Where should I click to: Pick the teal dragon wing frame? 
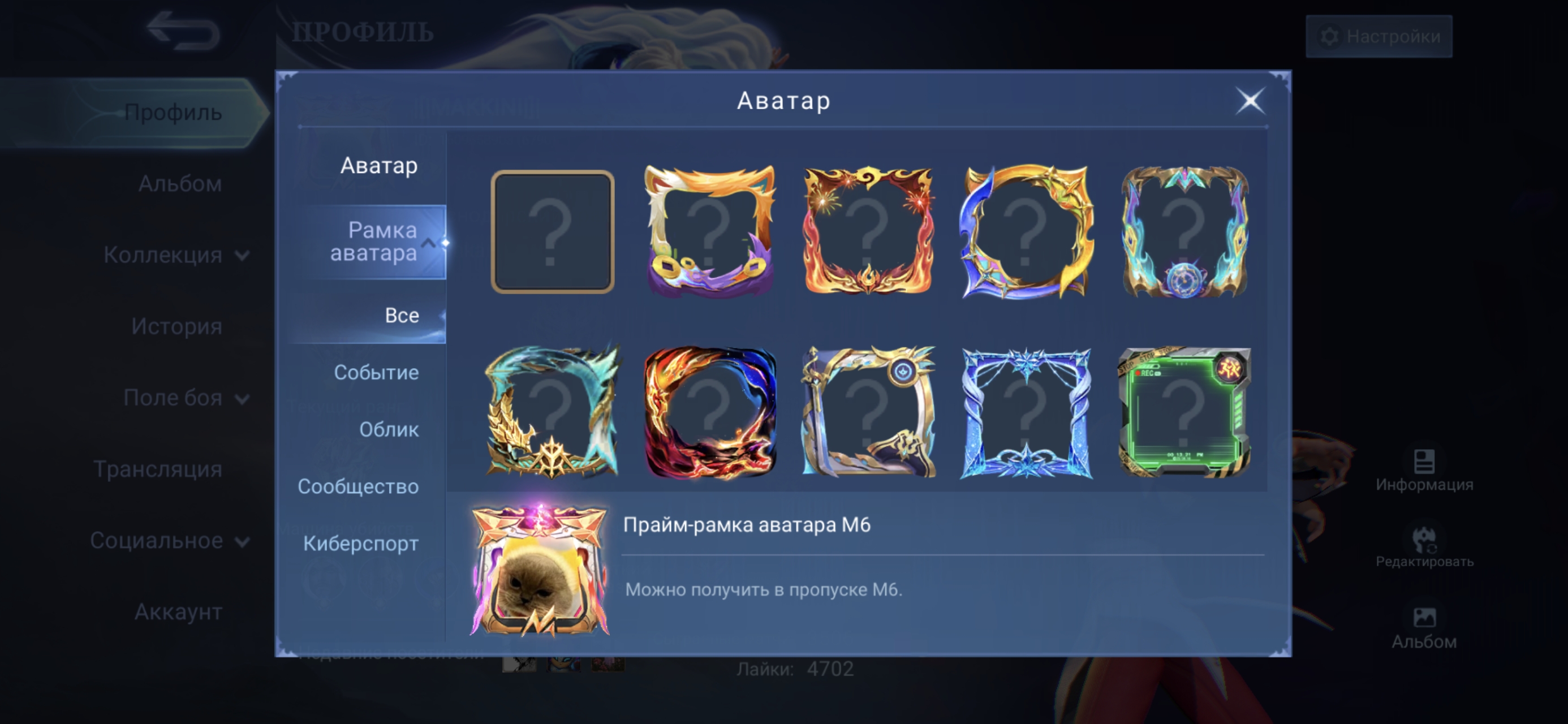[552, 412]
